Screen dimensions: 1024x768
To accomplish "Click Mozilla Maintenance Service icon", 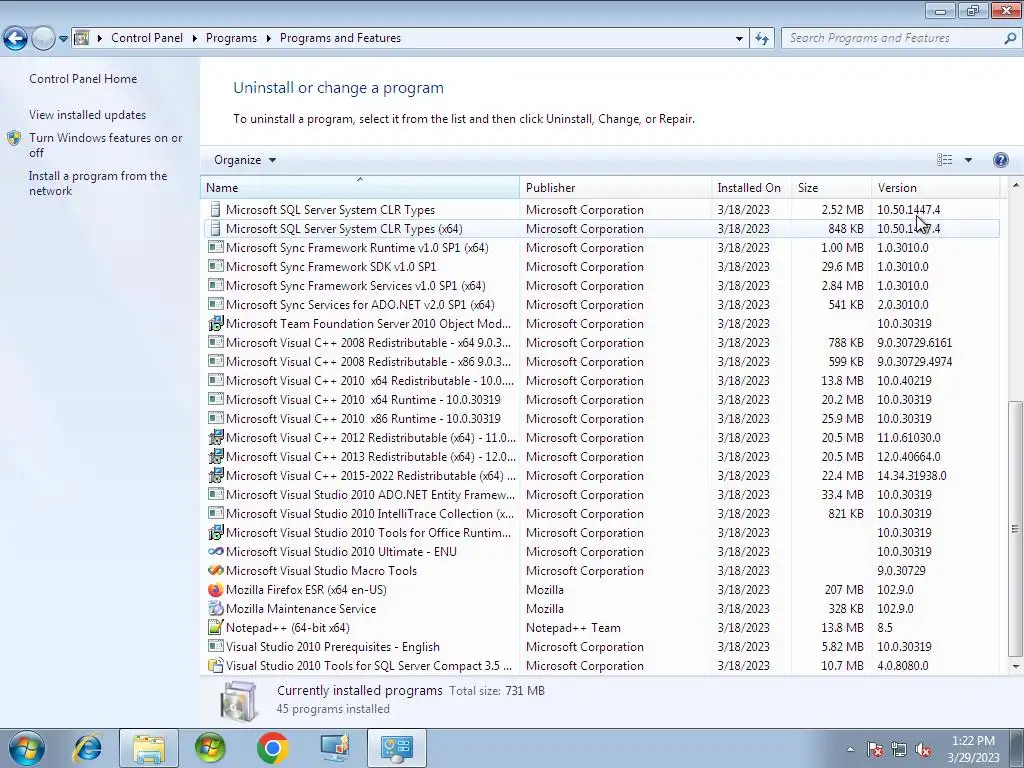I will 216,609.
